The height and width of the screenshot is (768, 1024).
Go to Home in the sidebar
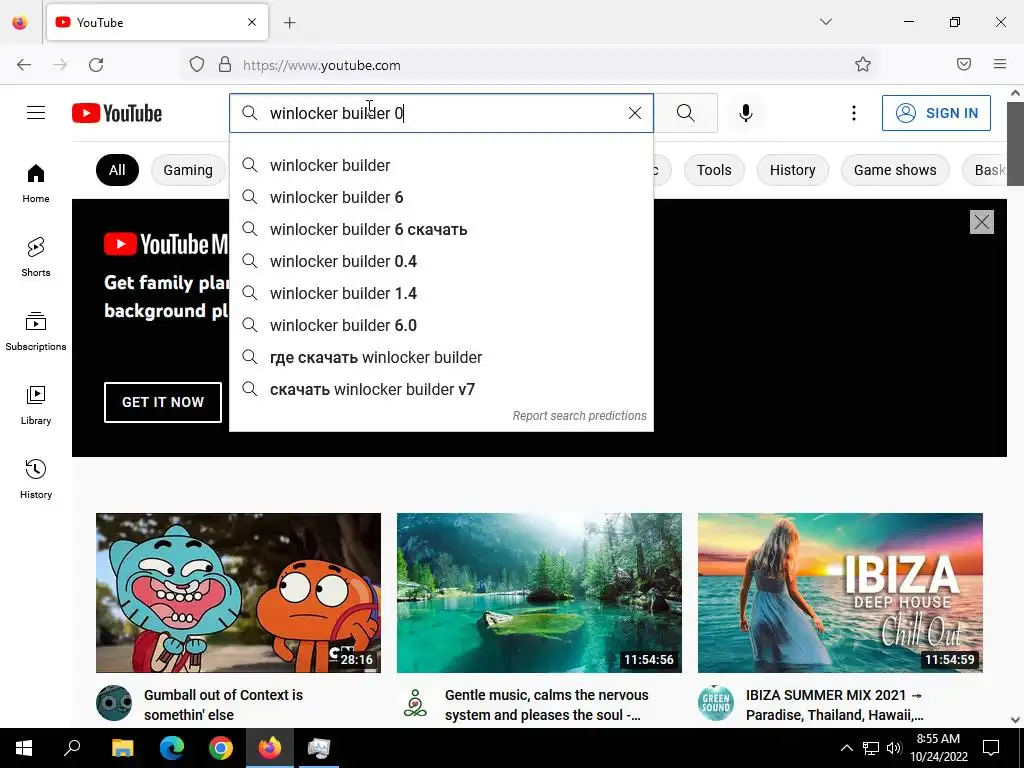(36, 184)
